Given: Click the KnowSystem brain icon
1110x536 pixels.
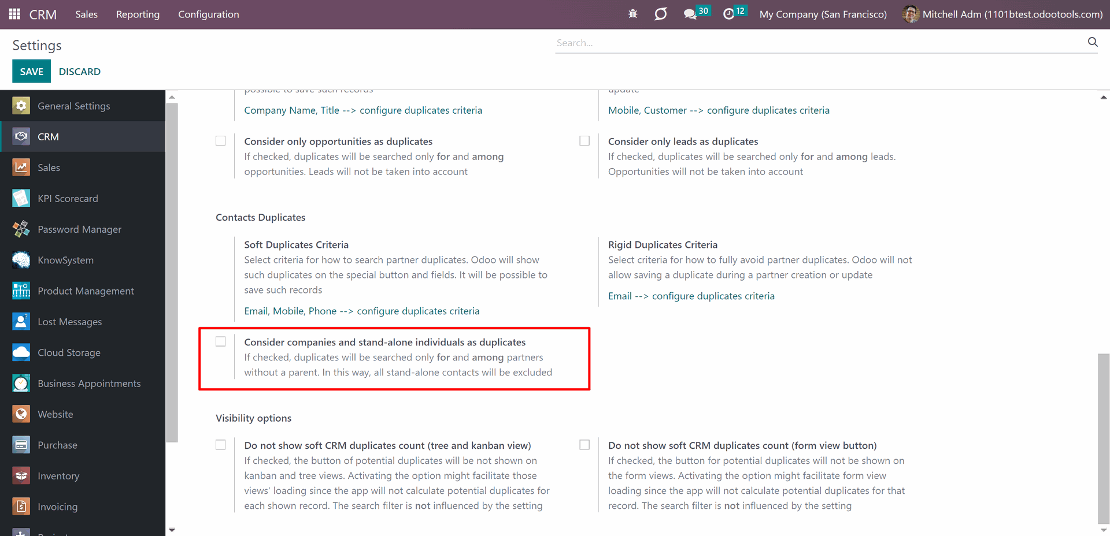Looking at the screenshot, I should coord(21,260).
